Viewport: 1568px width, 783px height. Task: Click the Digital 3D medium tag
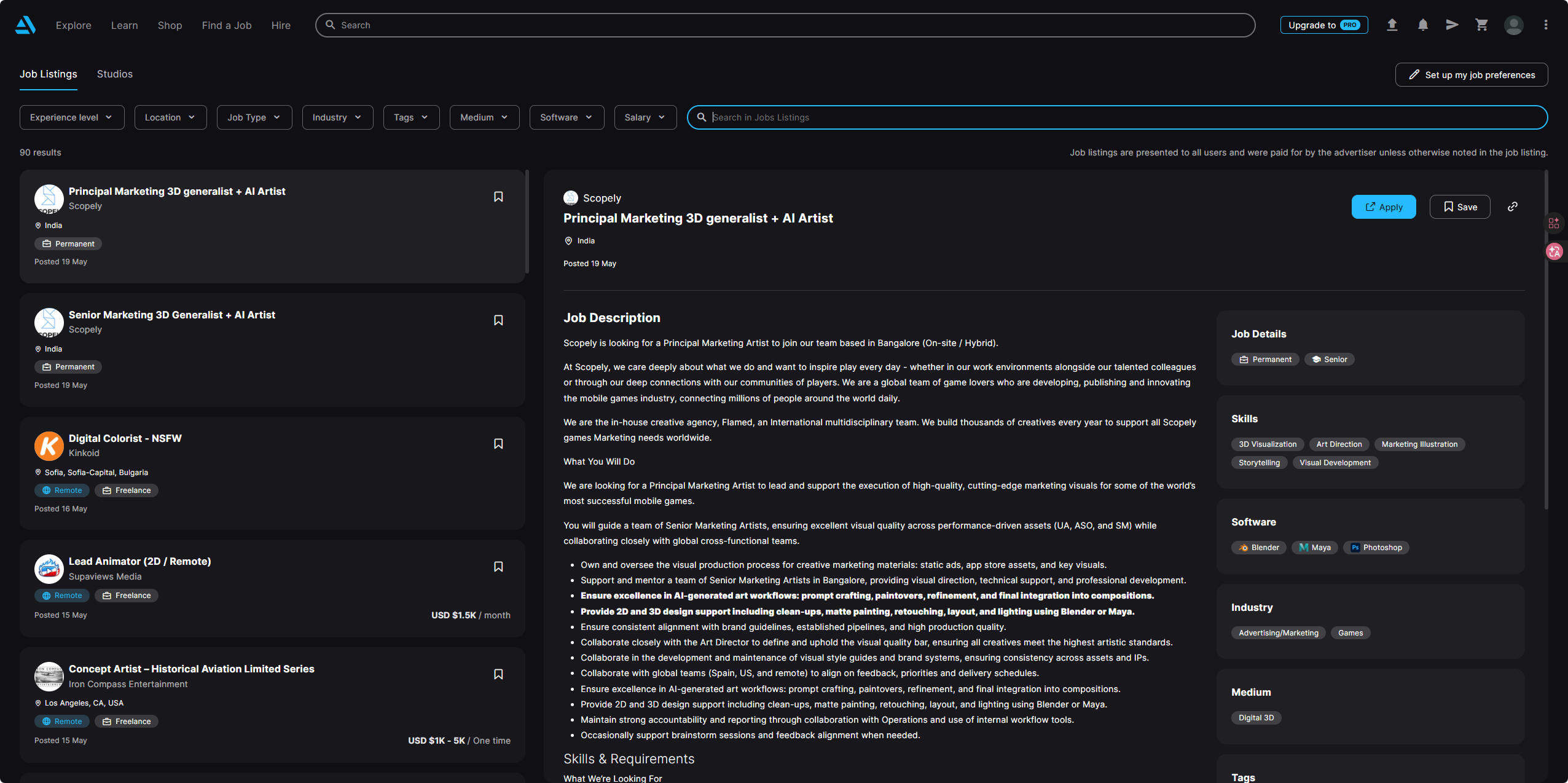(1256, 718)
